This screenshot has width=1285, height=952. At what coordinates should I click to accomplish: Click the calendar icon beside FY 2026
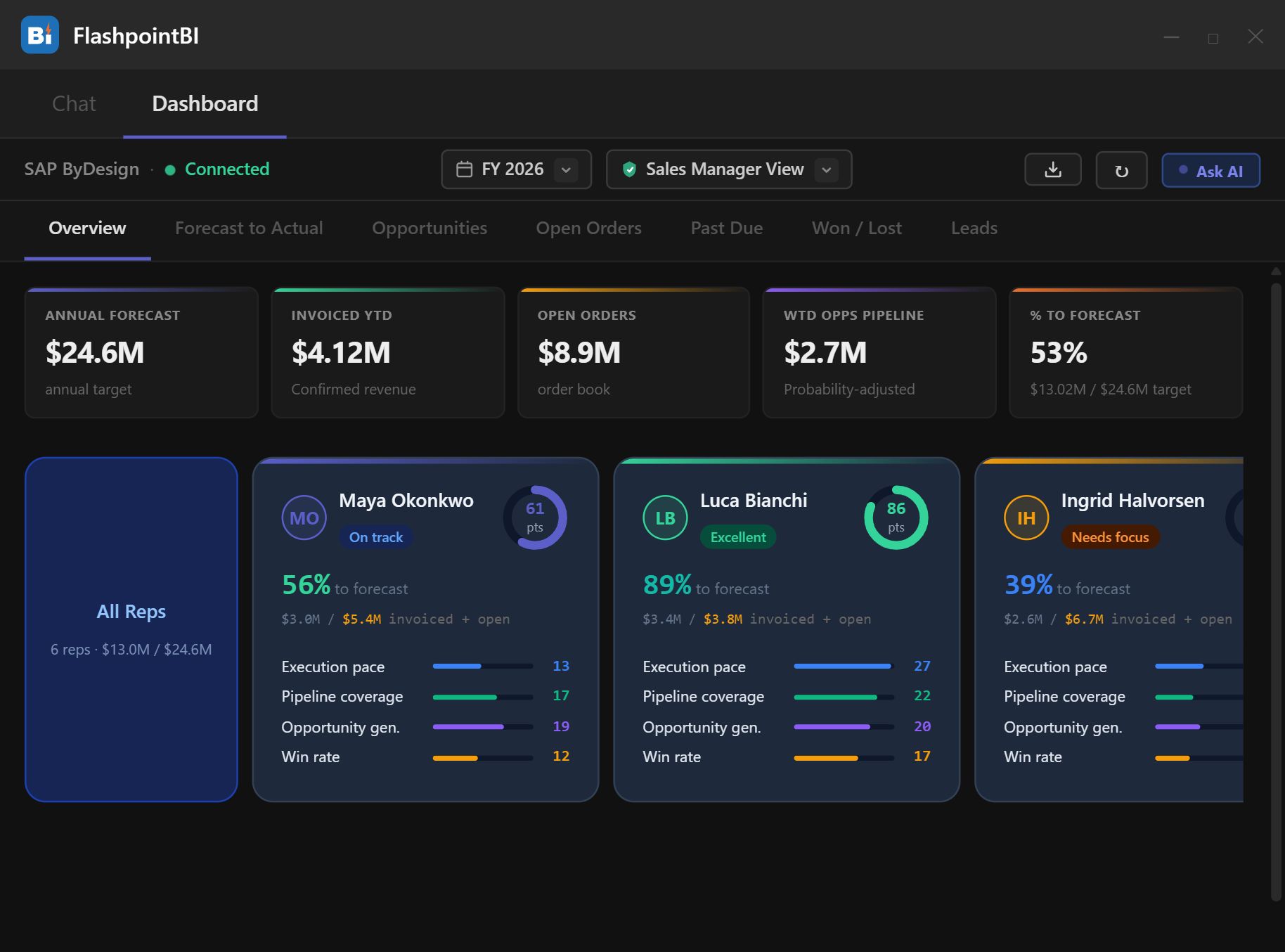click(x=465, y=169)
